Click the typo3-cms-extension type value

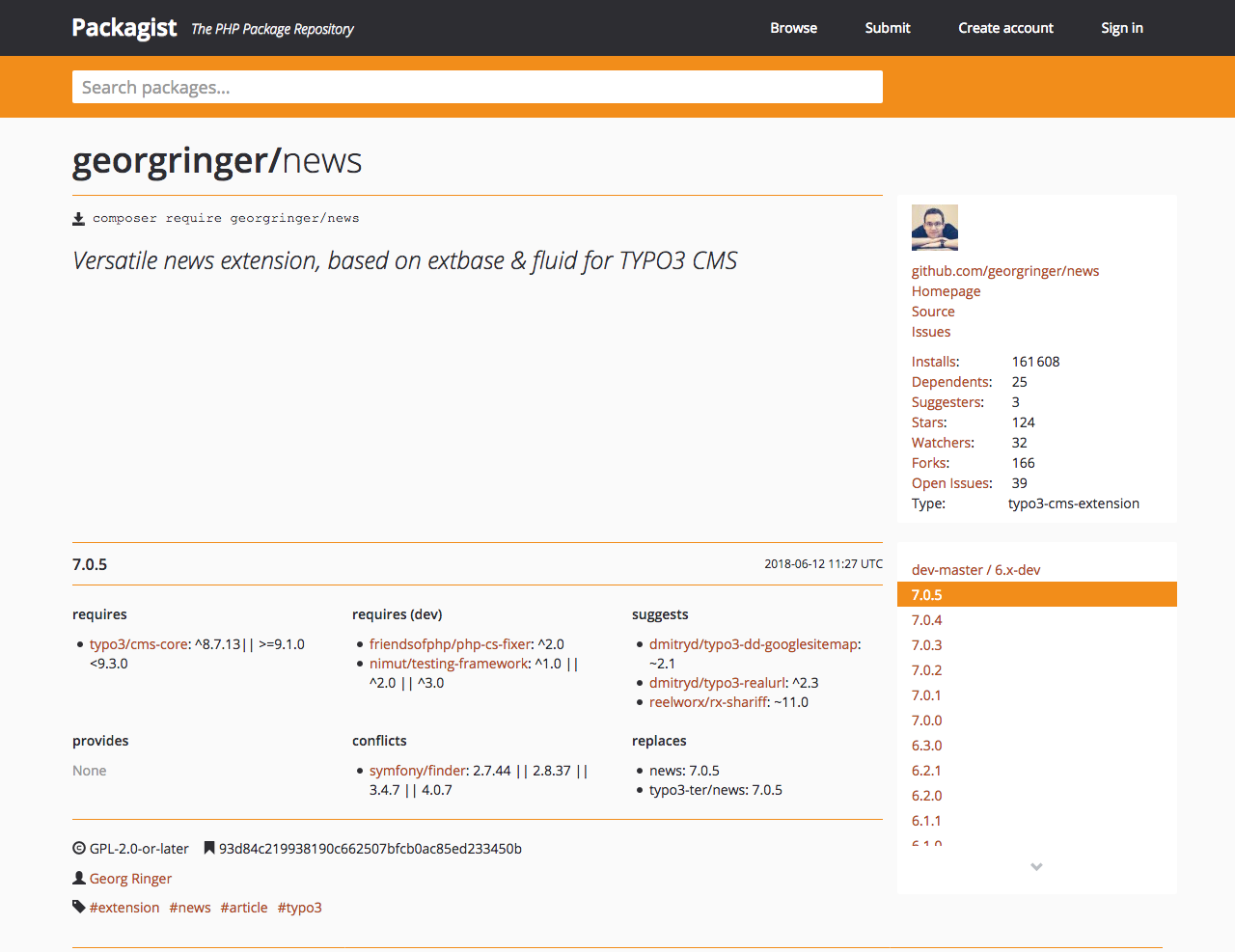tap(1074, 503)
